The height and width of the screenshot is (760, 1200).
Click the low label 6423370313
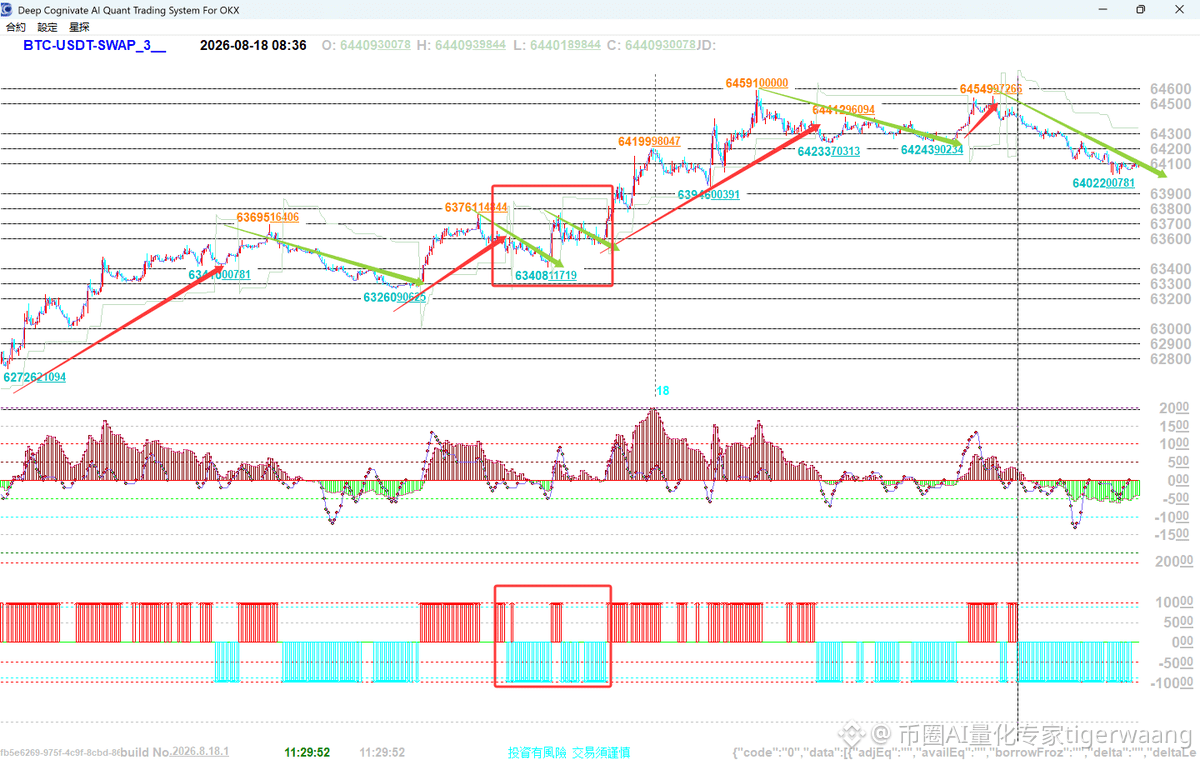(x=828, y=152)
